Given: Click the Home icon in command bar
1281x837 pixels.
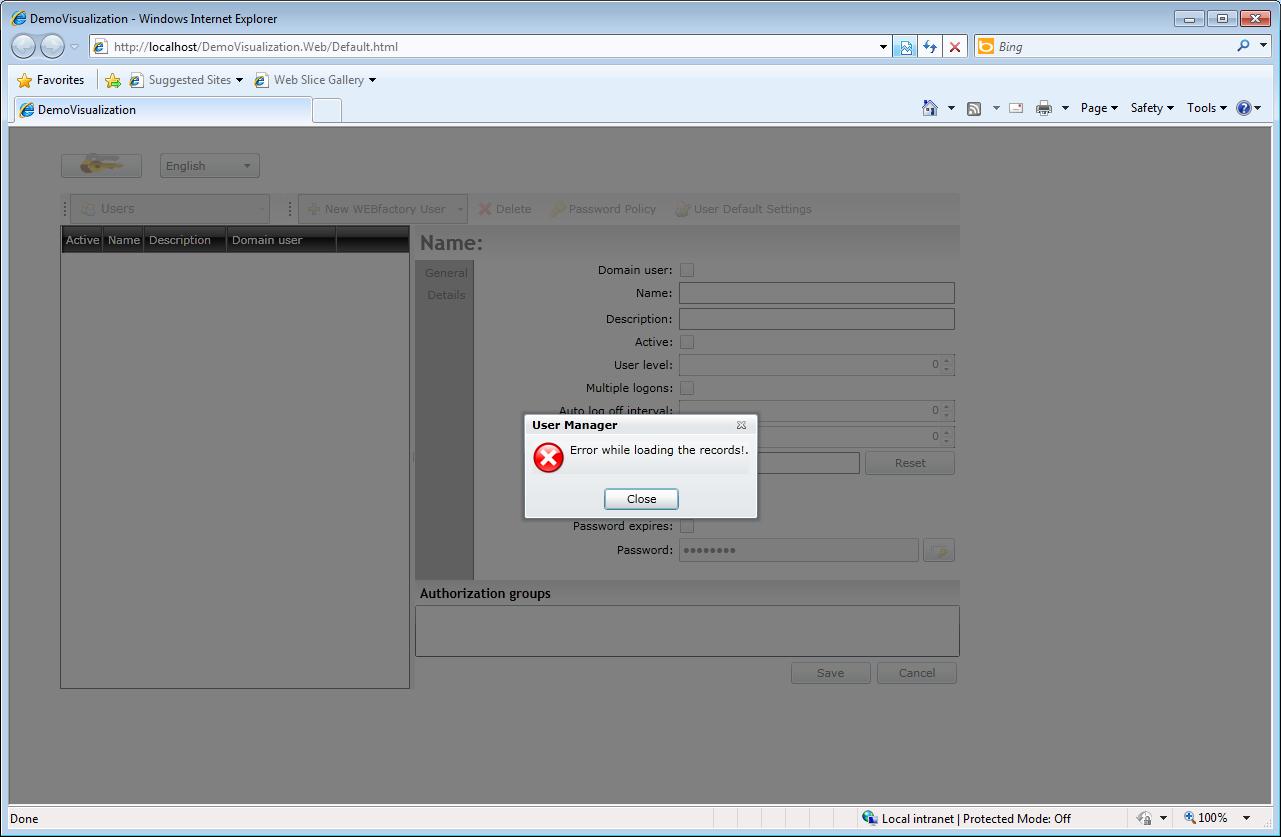Looking at the screenshot, I should 930,108.
